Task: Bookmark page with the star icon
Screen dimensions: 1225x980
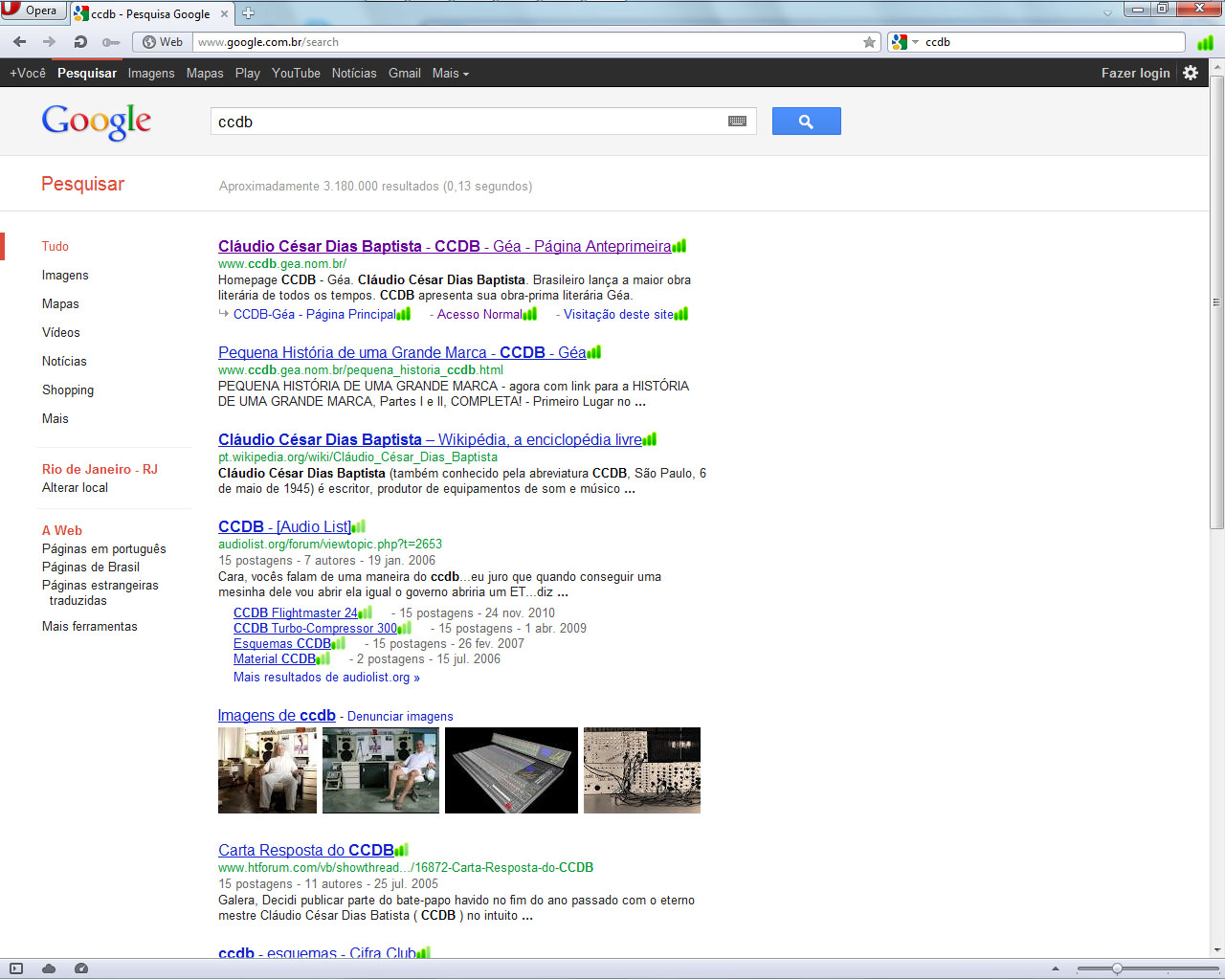Action: tap(869, 42)
